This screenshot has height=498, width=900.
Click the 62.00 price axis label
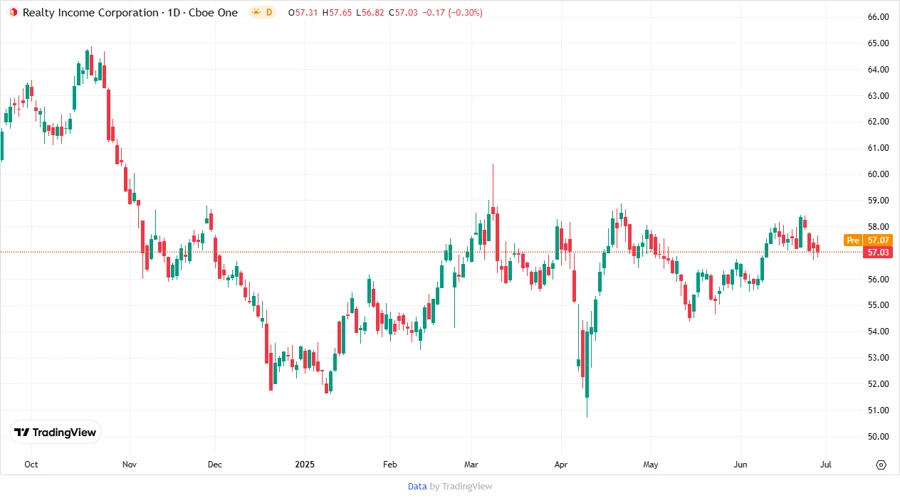(x=878, y=122)
